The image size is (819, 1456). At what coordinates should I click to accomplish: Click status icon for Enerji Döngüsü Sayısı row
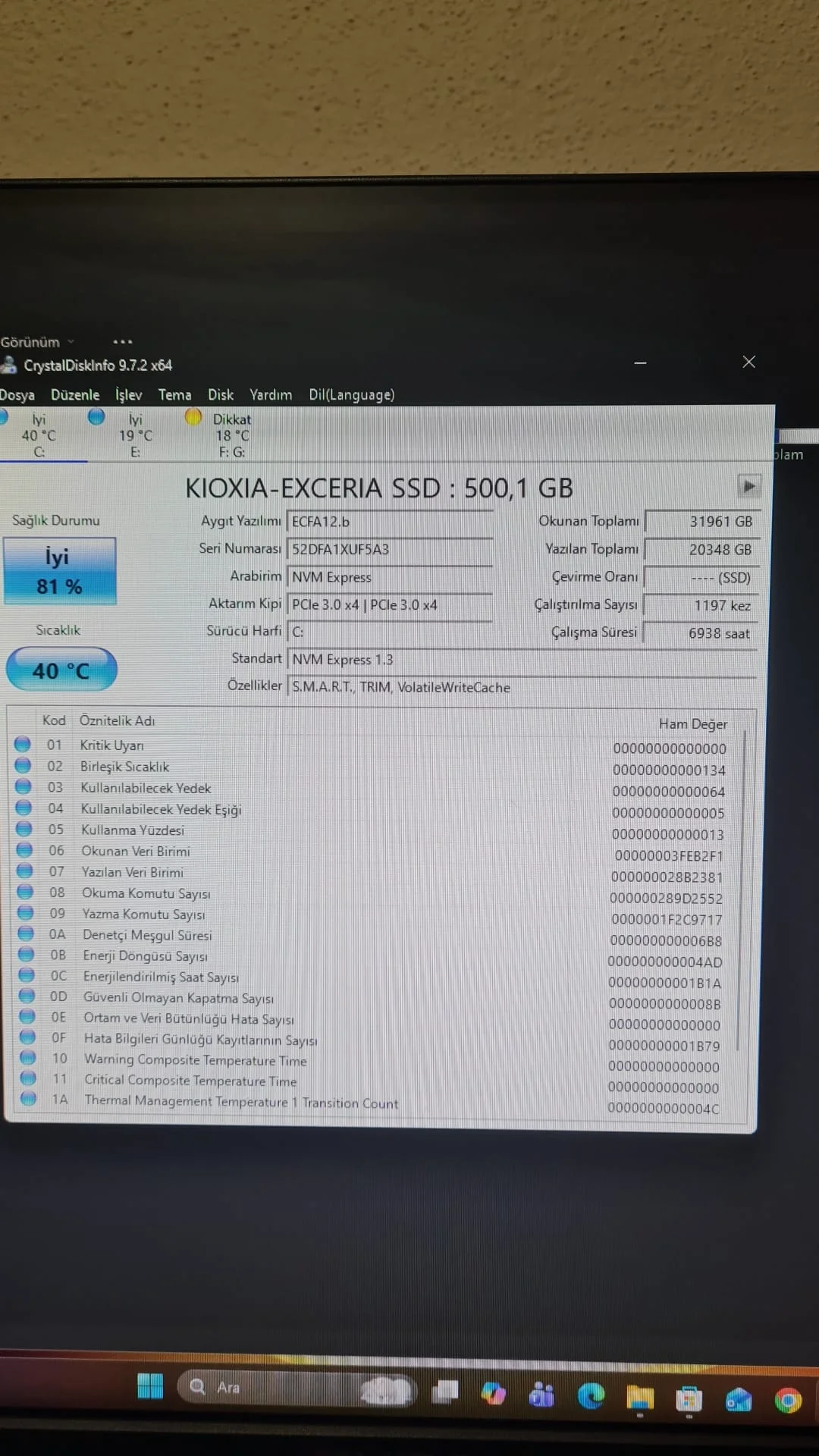pos(26,954)
